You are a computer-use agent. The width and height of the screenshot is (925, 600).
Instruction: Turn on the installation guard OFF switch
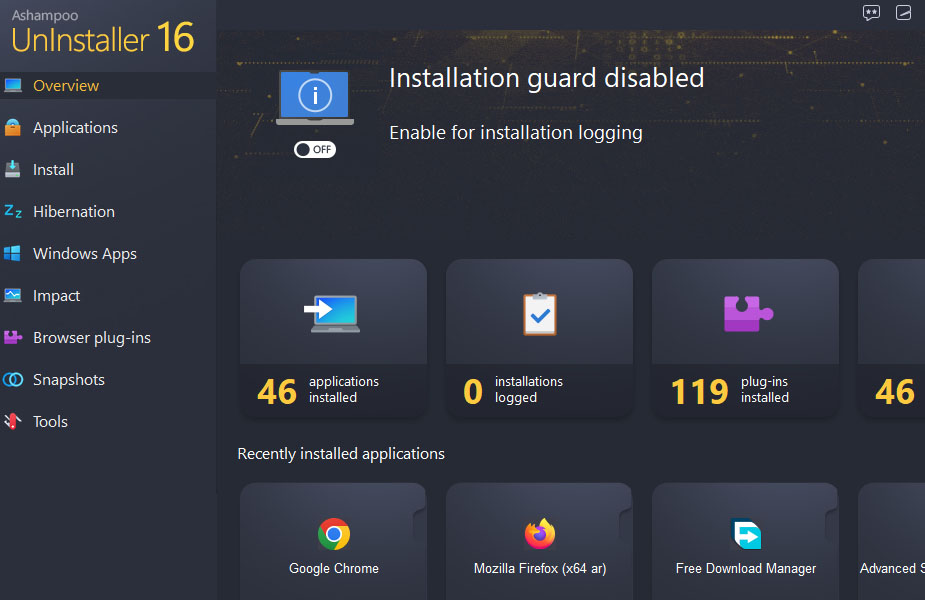(x=315, y=149)
